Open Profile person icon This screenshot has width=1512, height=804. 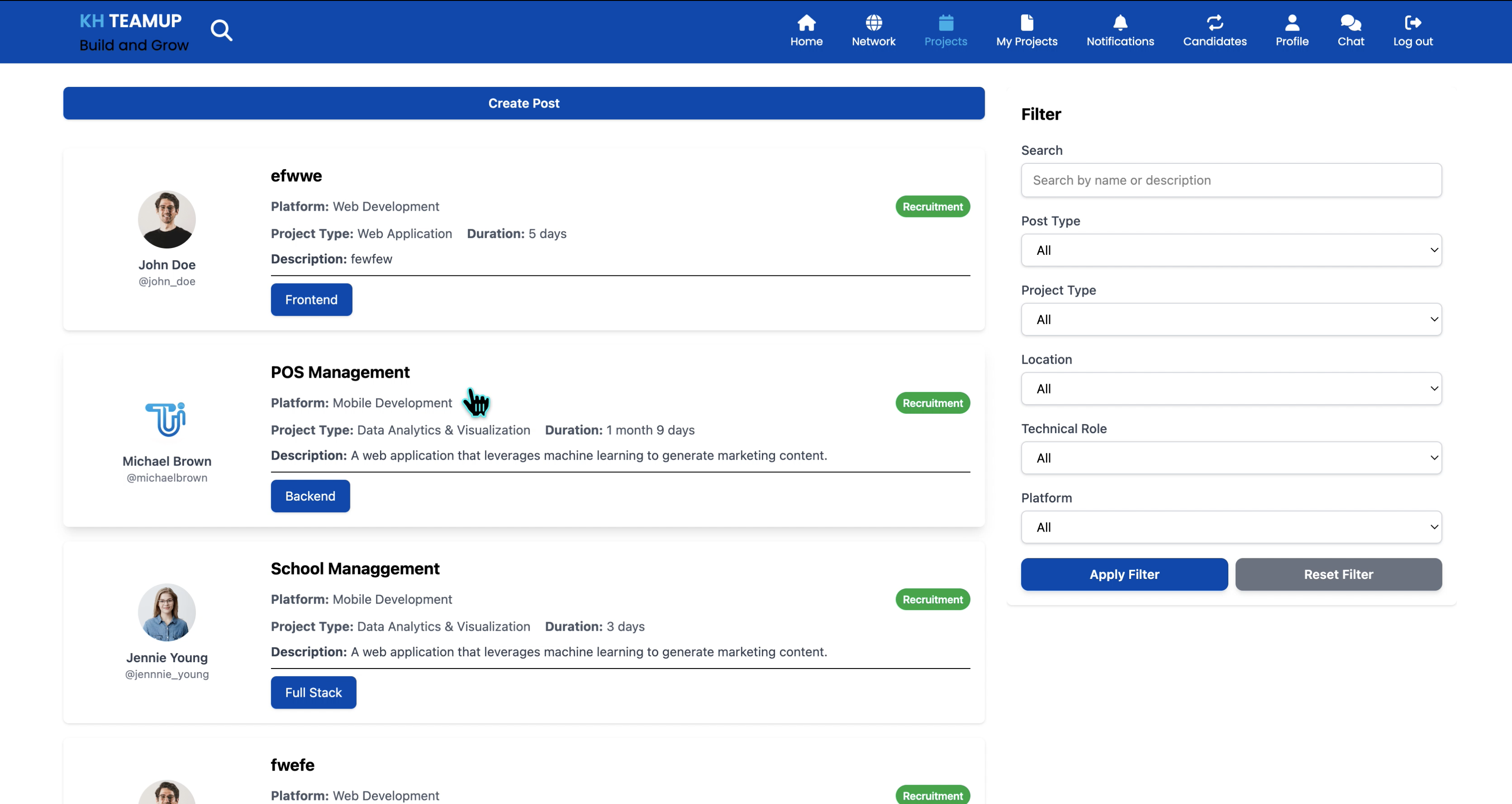pos(1292,23)
